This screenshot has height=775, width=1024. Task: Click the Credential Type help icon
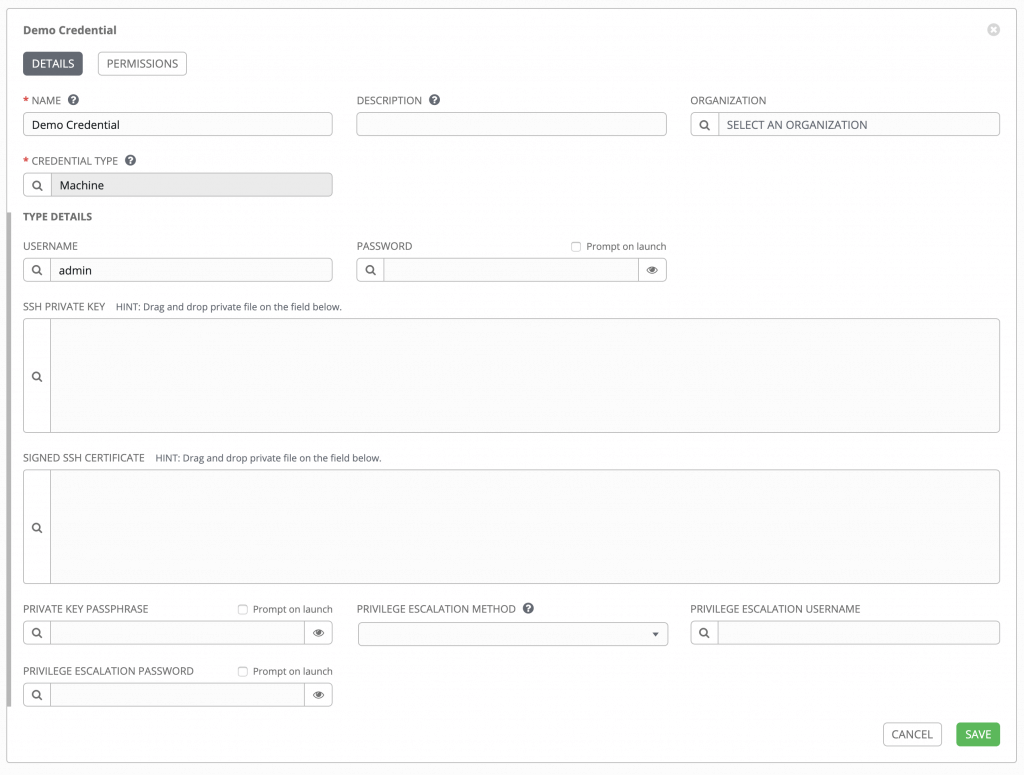(131, 161)
